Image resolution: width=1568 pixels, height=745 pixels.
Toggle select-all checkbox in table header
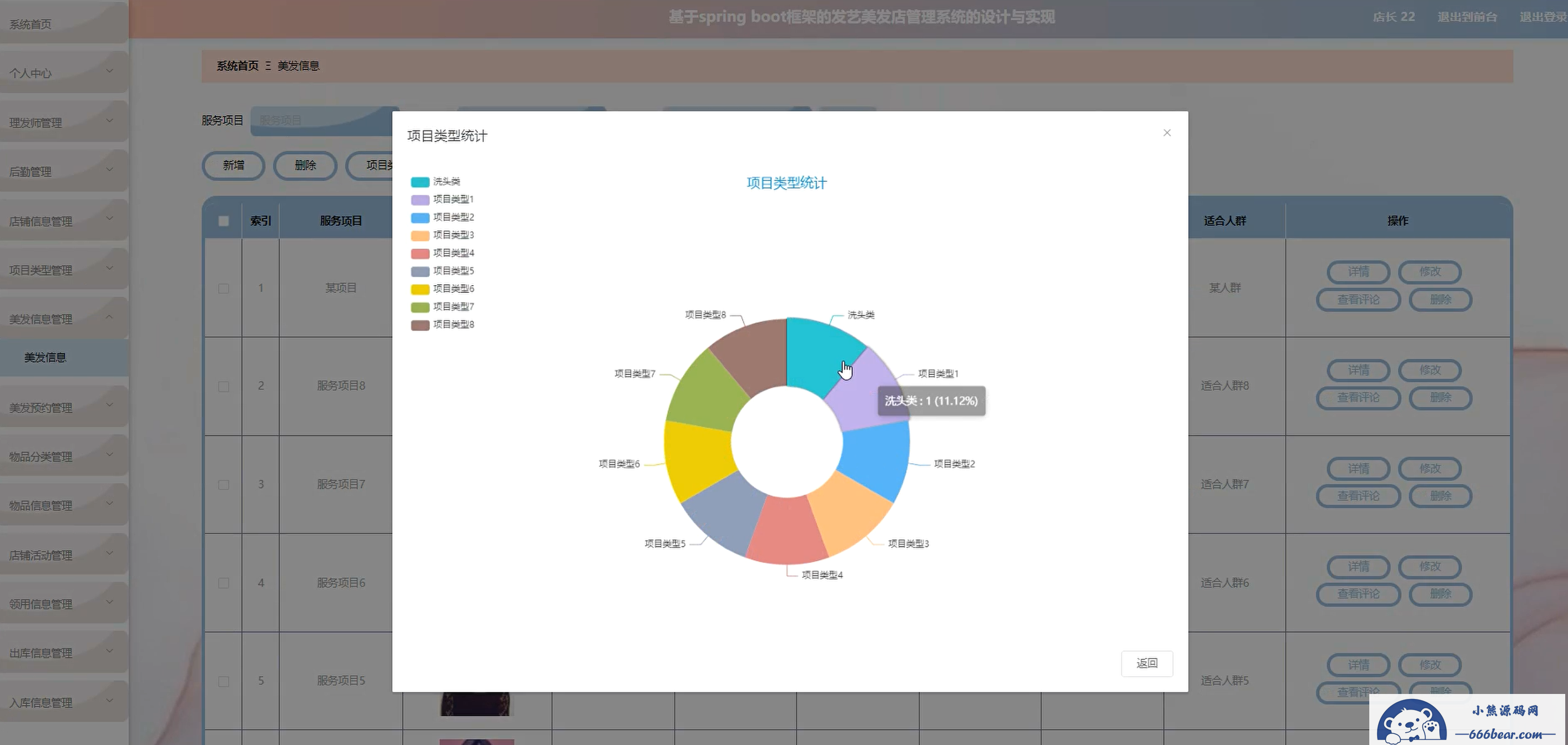(223, 221)
